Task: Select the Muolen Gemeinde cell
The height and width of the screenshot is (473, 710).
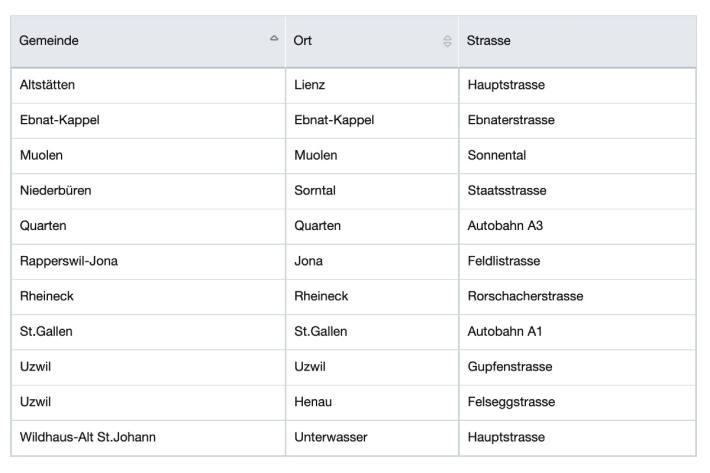Action: point(148,156)
